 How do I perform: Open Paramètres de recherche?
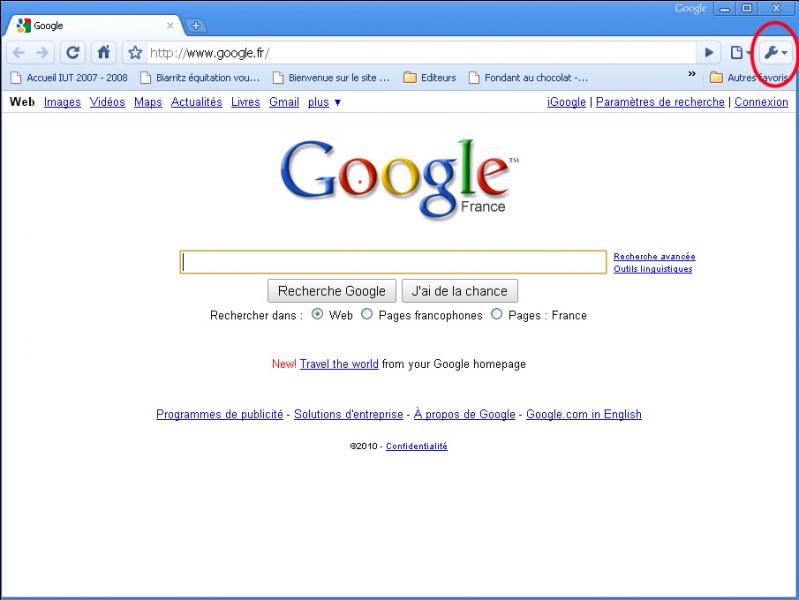point(660,102)
